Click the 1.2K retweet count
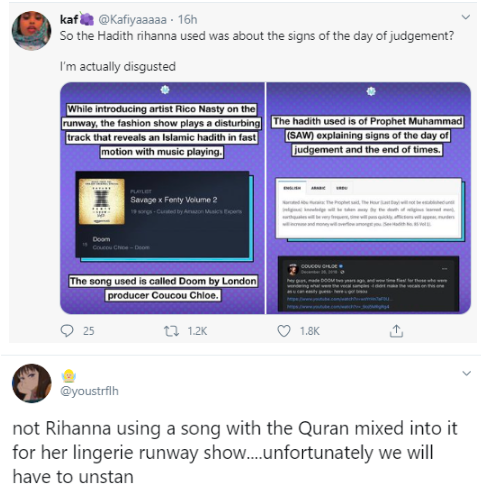This screenshot has width=481, height=491. pyautogui.click(x=197, y=331)
